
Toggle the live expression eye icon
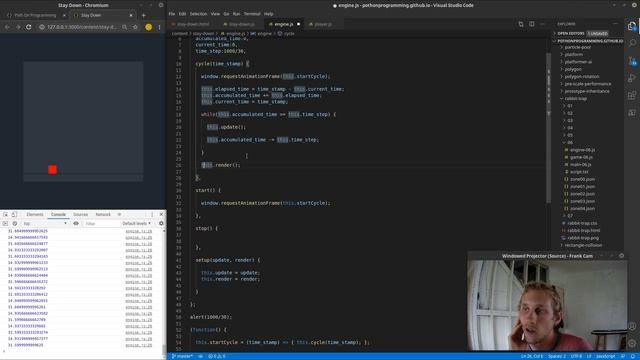click(76, 224)
